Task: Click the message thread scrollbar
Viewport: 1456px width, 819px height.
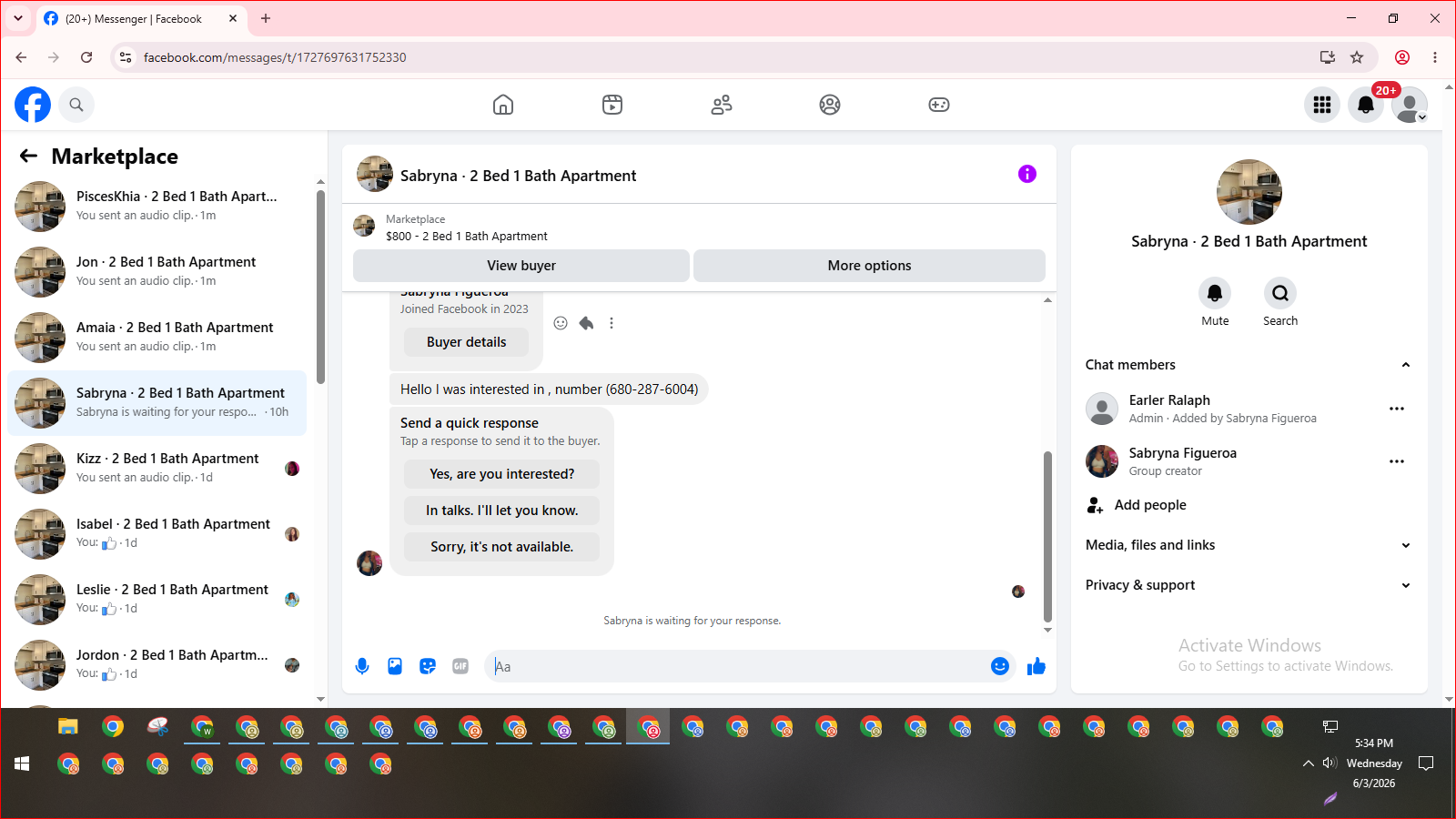Action: (x=1047, y=537)
